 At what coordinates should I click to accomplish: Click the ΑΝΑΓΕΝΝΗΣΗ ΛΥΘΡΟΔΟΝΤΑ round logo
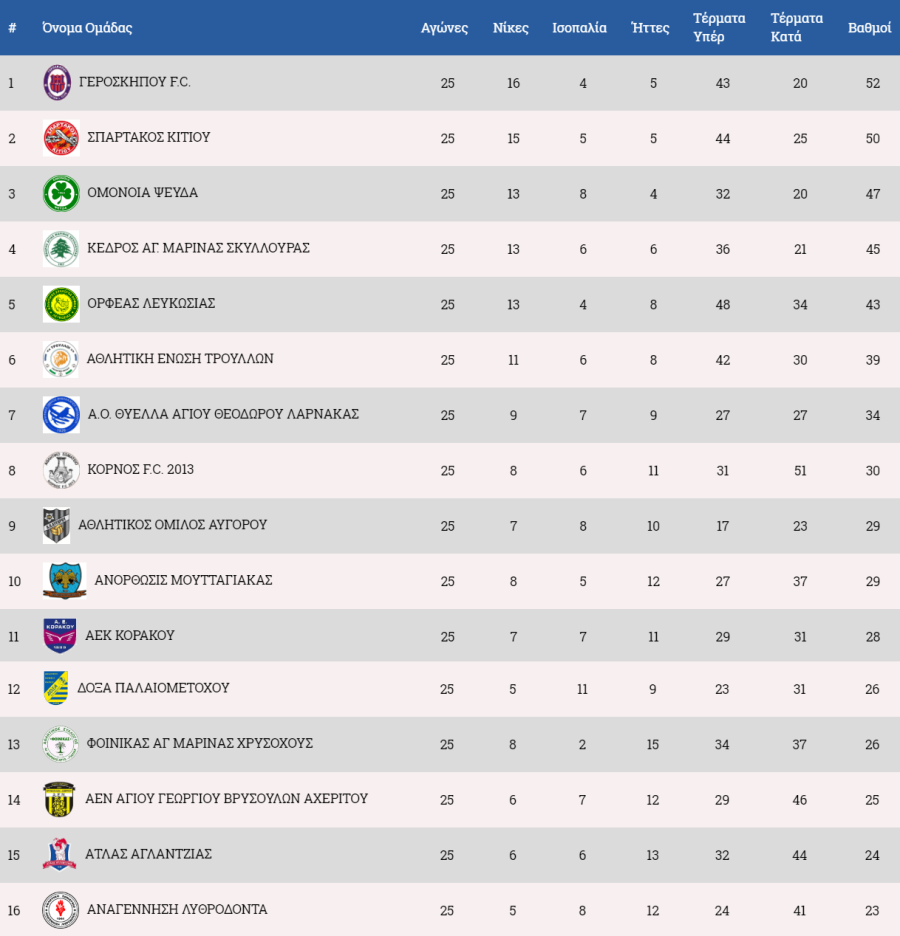coord(61,910)
